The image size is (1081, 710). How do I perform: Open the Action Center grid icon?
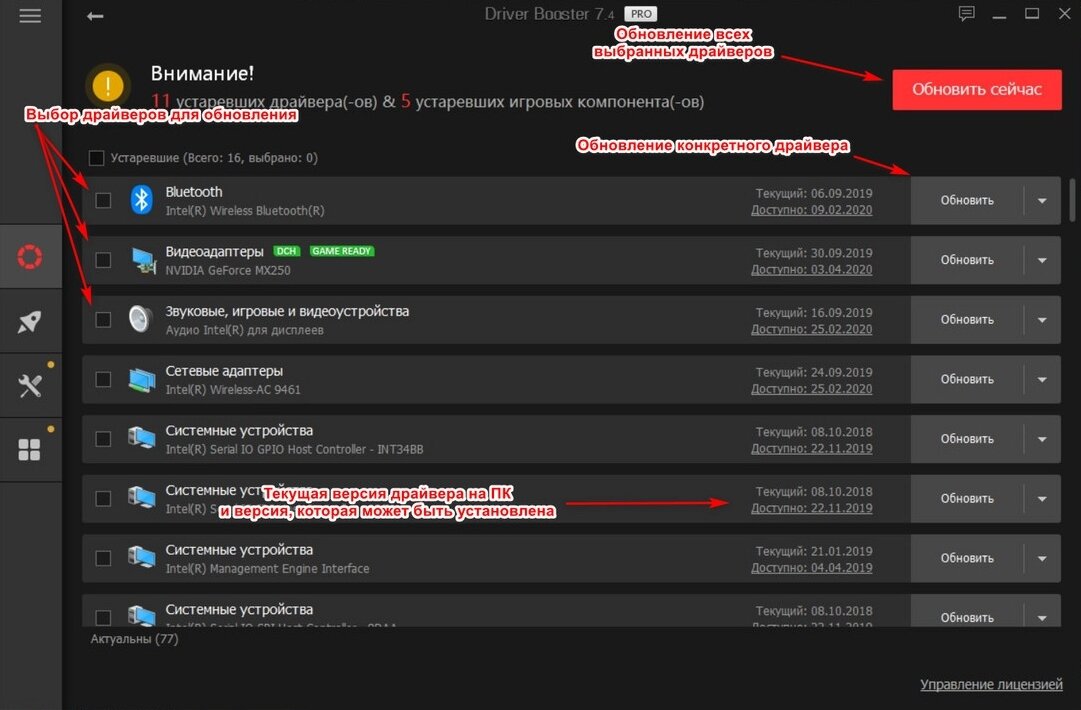(30, 450)
